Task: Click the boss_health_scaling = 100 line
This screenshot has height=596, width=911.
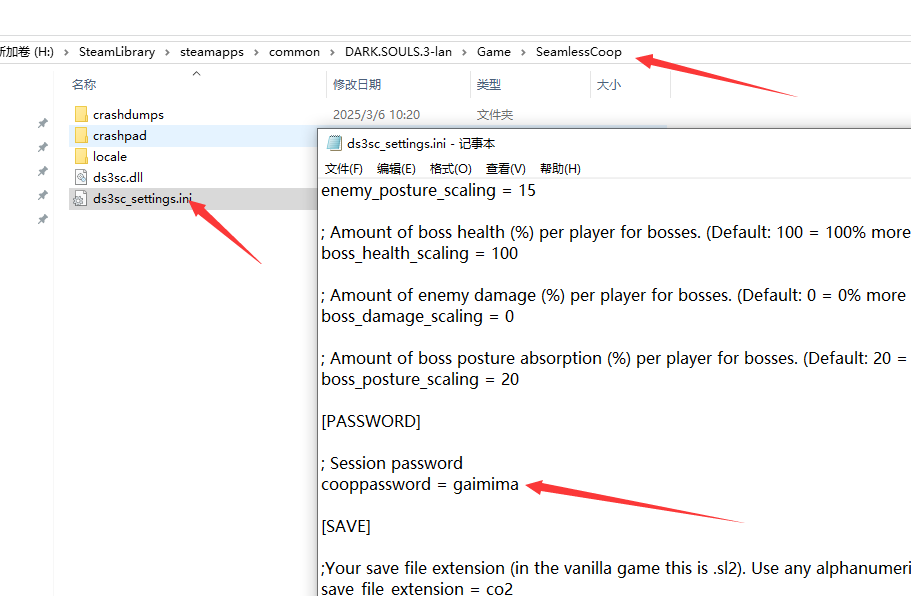Action: [x=419, y=254]
